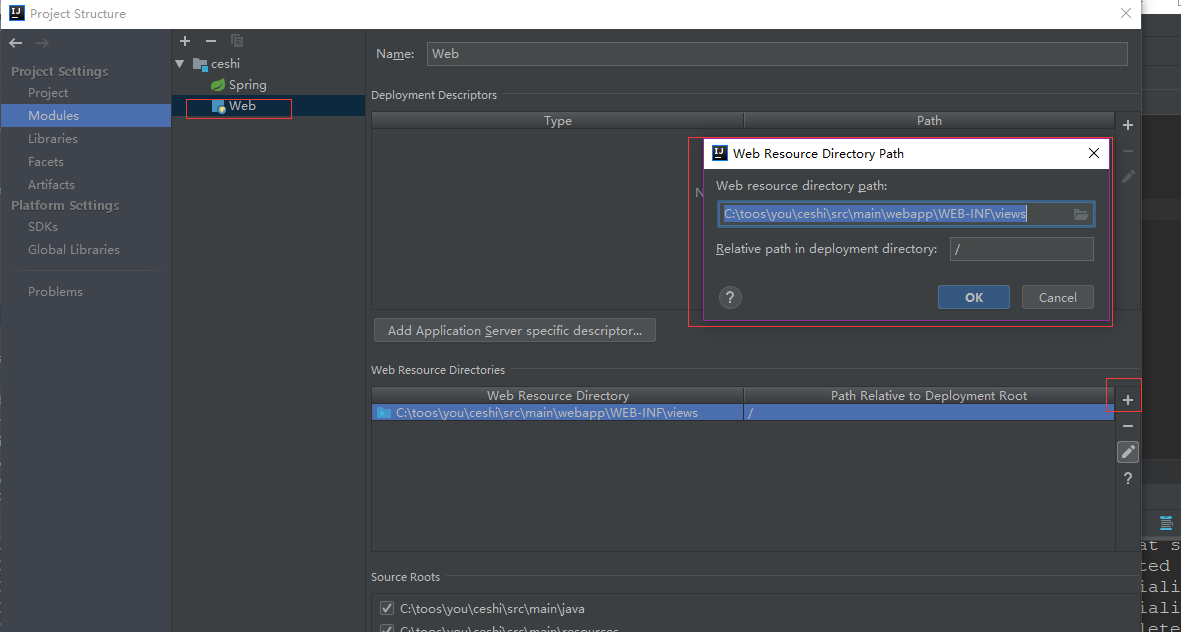Open help for Web Resource Directories

point(1128,478)
